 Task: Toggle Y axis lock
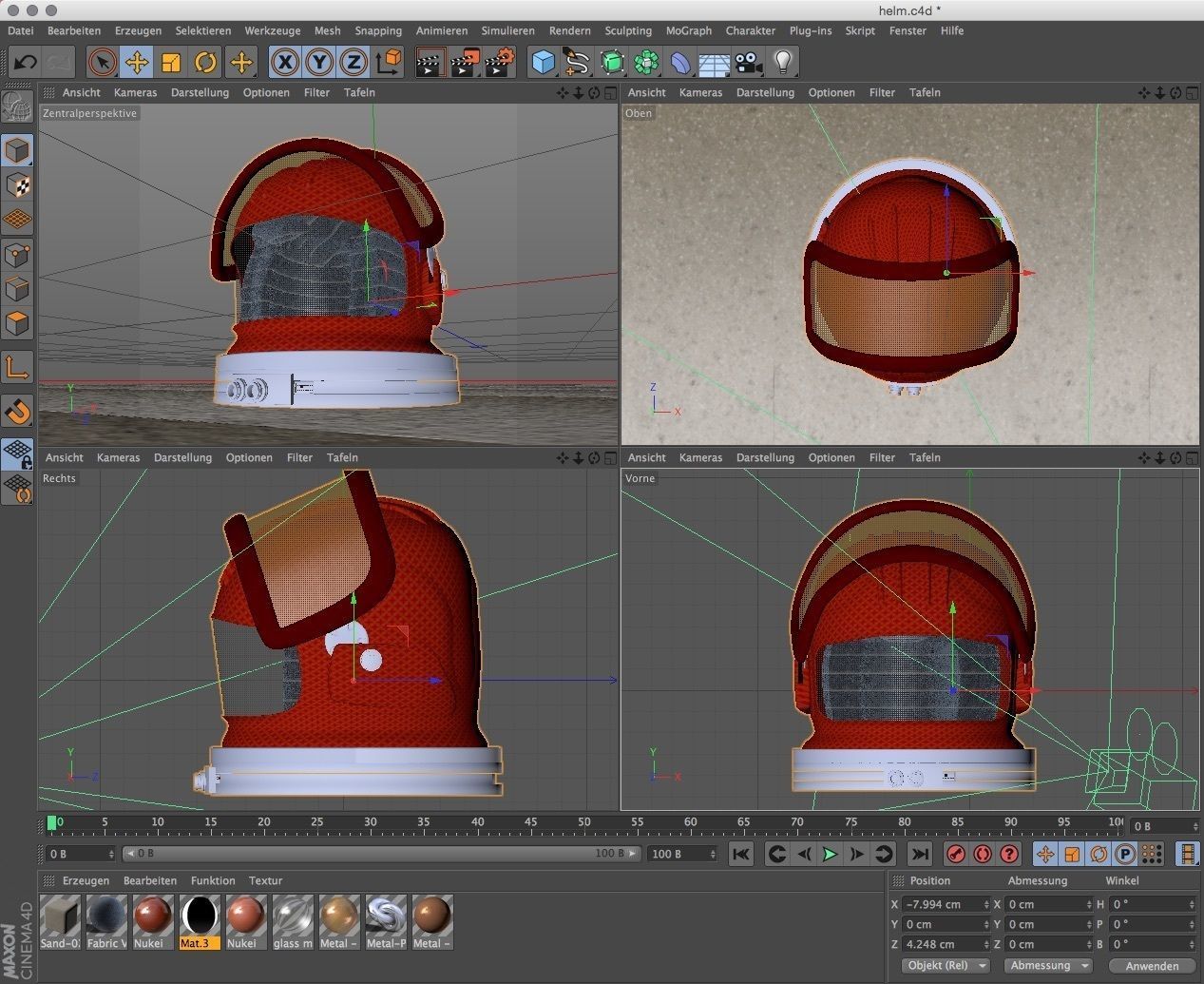tap(319, 63)
